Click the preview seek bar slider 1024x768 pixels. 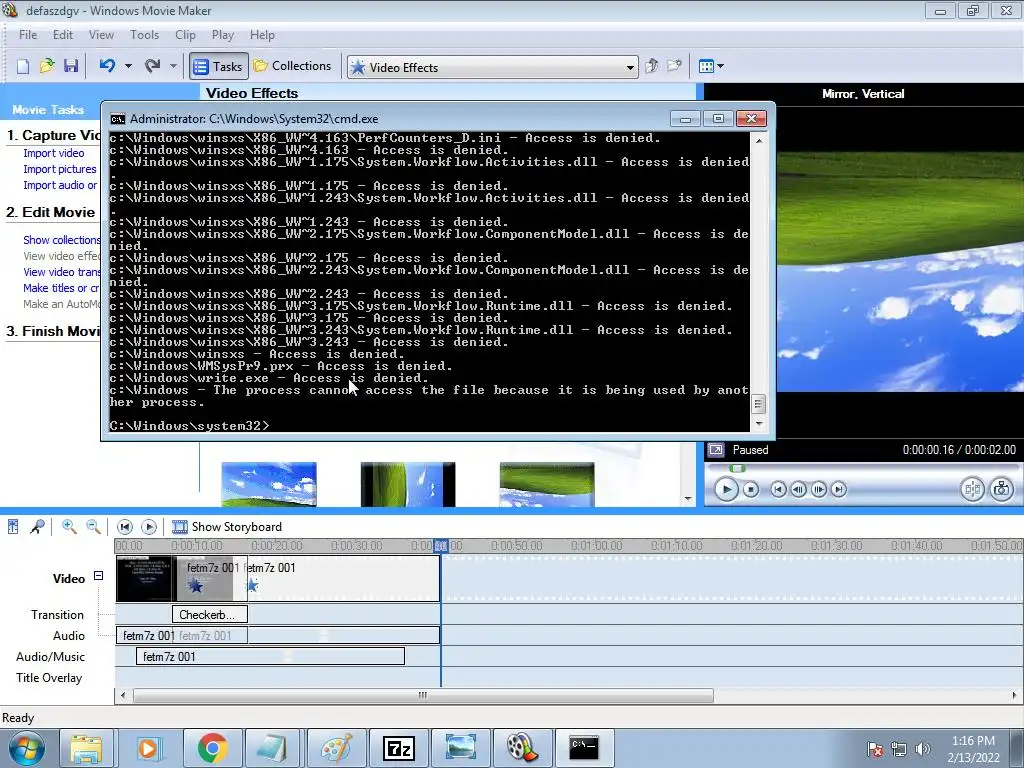737,468
